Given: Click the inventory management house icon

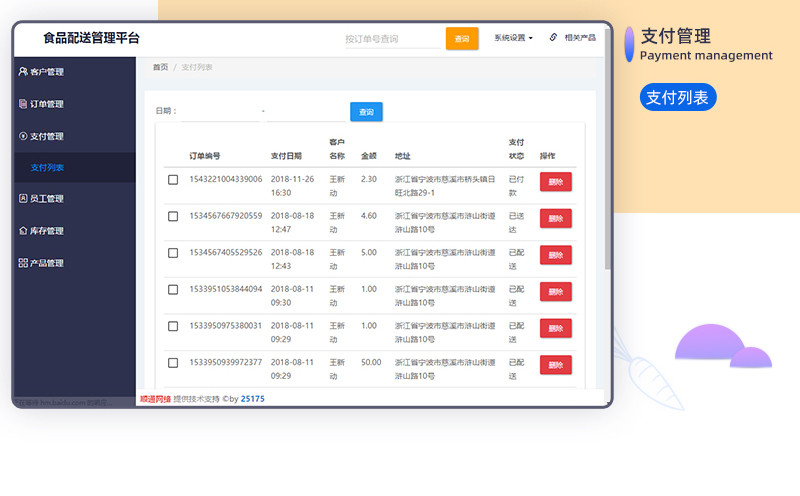Looking at the screenshot, I should pyautogui.click(x=23, y=231).
